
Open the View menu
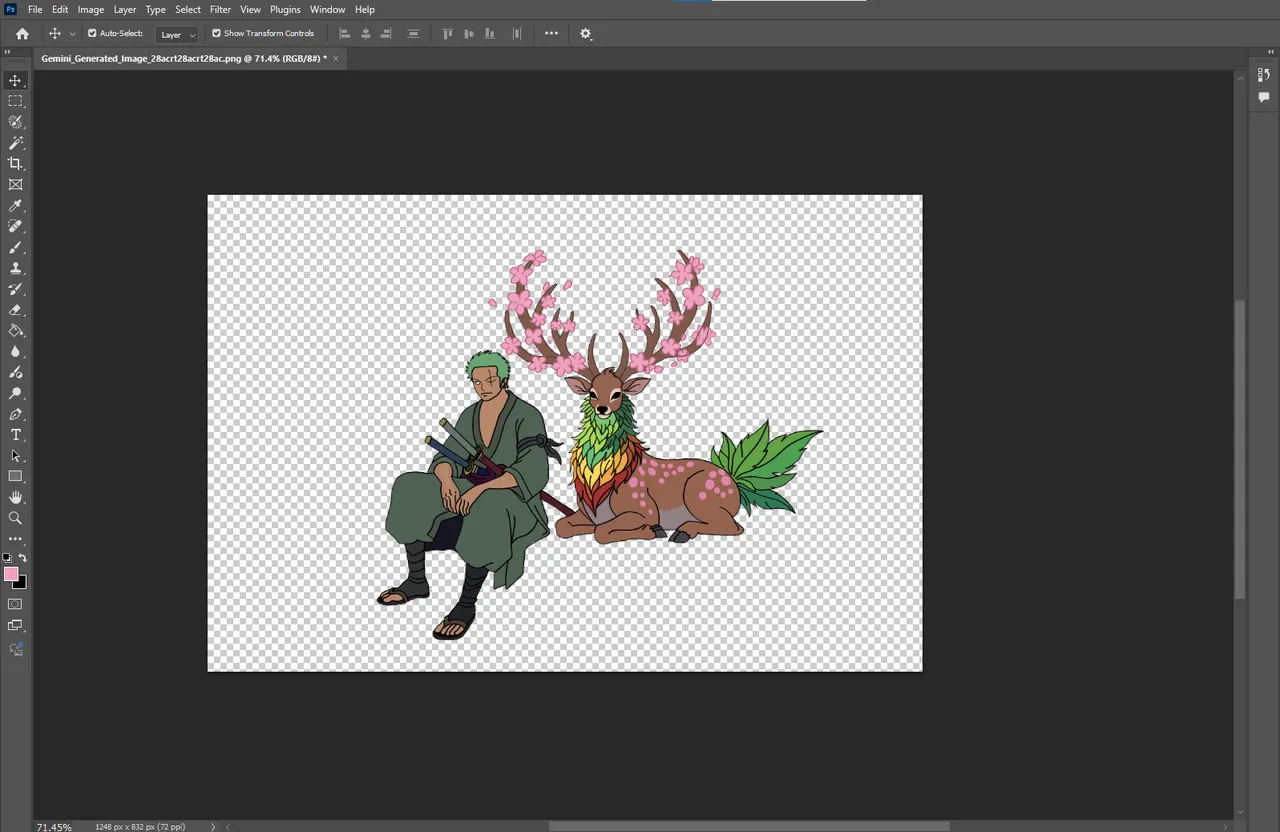(251, 9)
